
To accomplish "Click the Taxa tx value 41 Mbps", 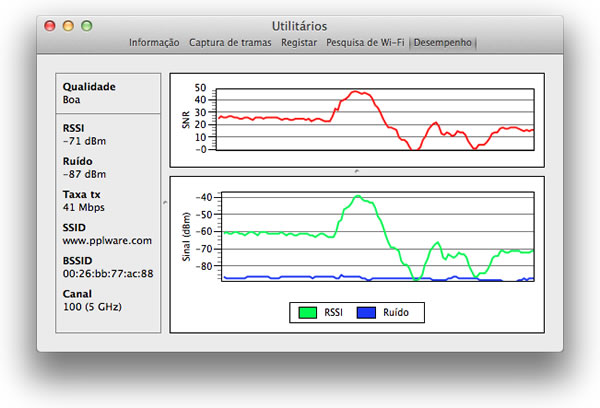I will [x=84, y=207].
